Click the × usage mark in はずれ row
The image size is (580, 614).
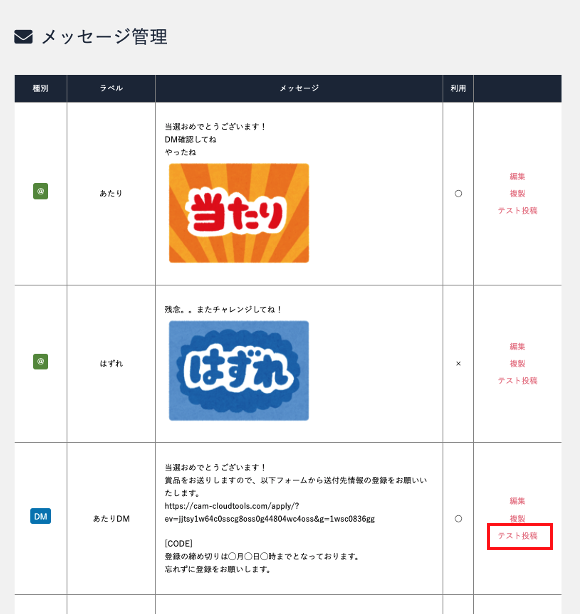(458, 364)
